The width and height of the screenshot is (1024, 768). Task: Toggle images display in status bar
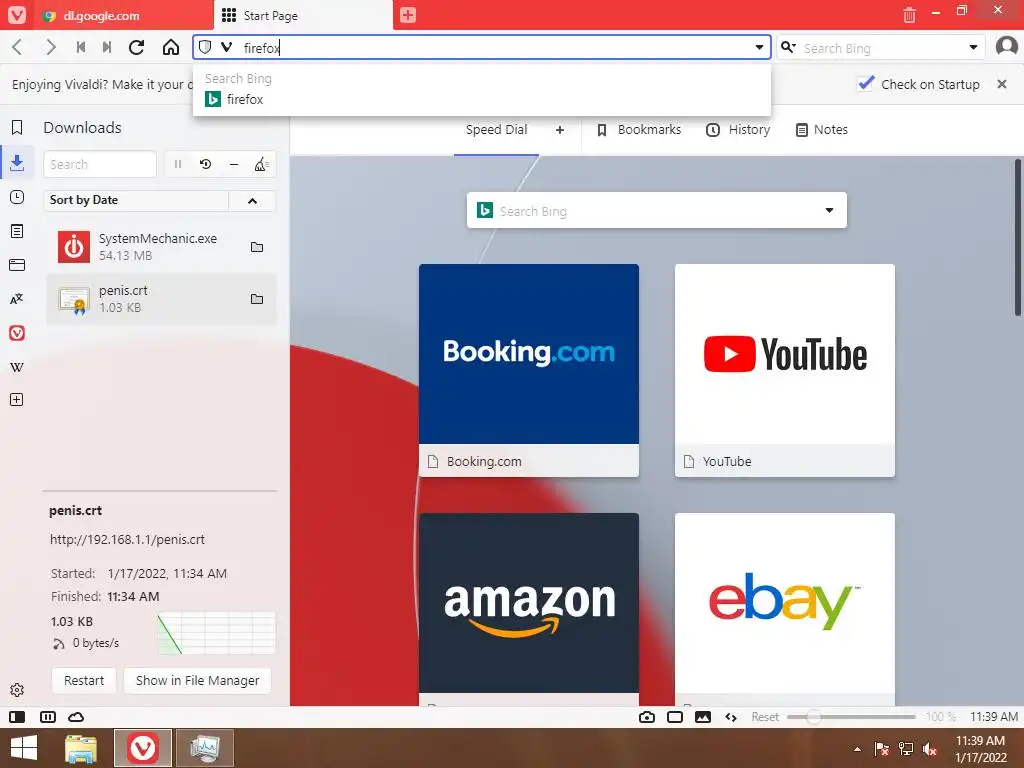point(703,717)
